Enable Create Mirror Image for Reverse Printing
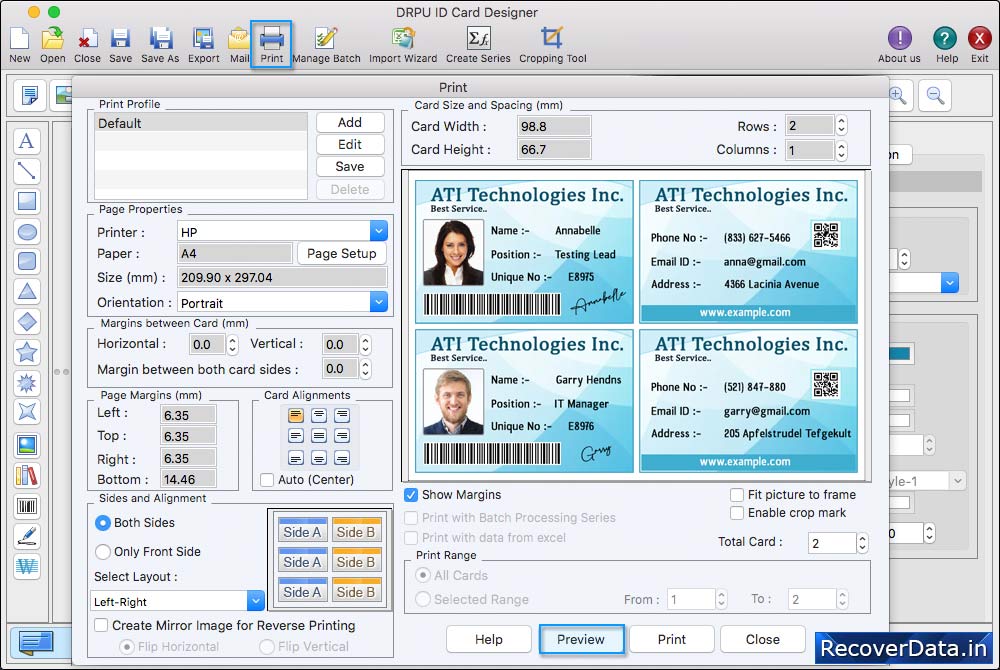This screenshot has width=1000, height=670. tap(101, 625)
